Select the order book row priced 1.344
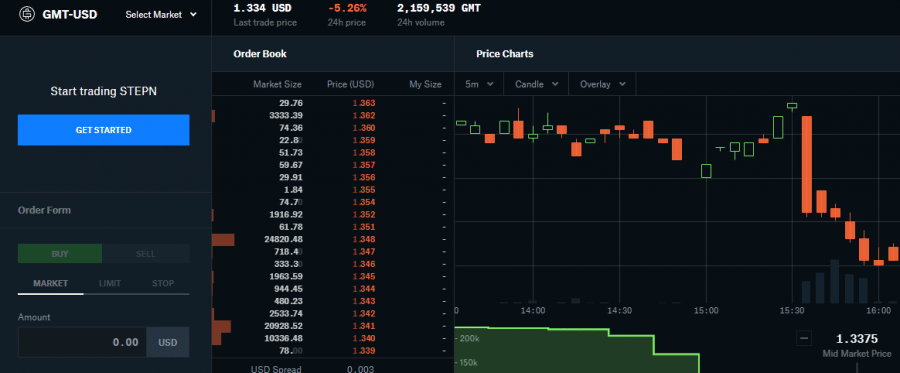This screenshot has height=373, width=900. pos(333,289)
